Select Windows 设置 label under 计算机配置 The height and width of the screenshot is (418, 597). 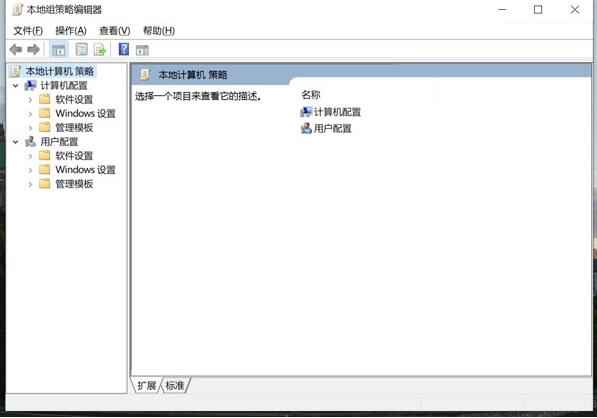pos(85,113)
